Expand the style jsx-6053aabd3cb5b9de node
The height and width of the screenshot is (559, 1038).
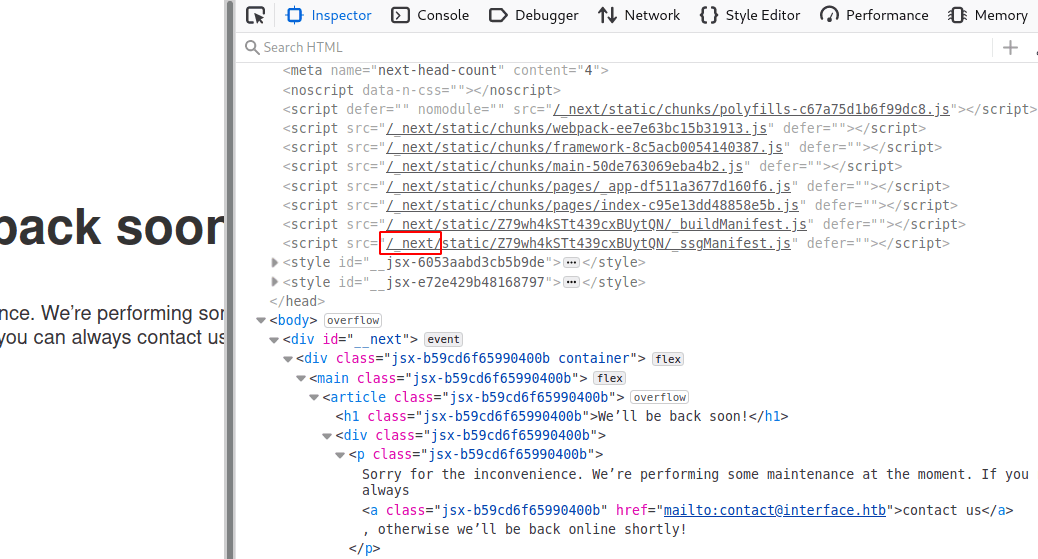coord(276,263)
